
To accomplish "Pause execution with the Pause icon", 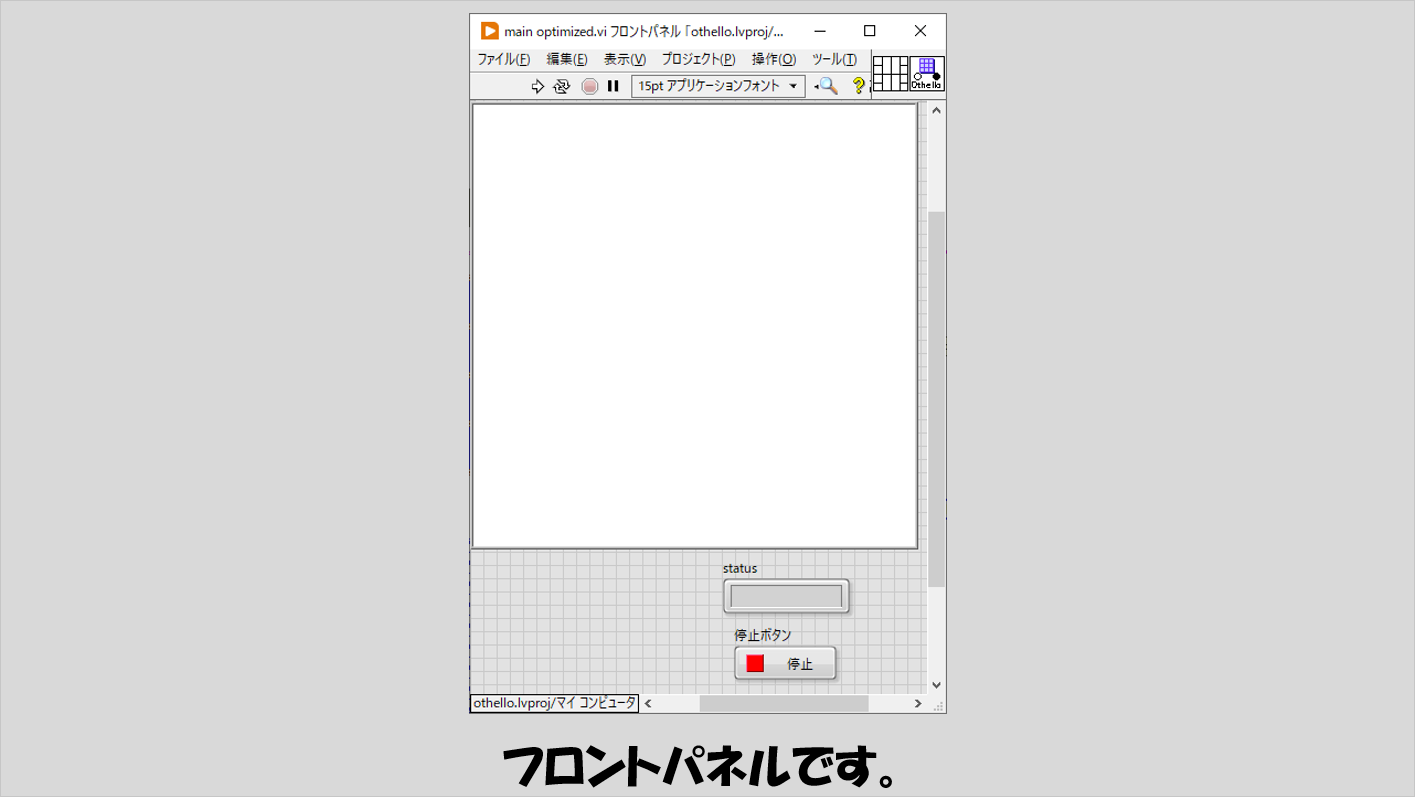I will click(x=613, y=86).
